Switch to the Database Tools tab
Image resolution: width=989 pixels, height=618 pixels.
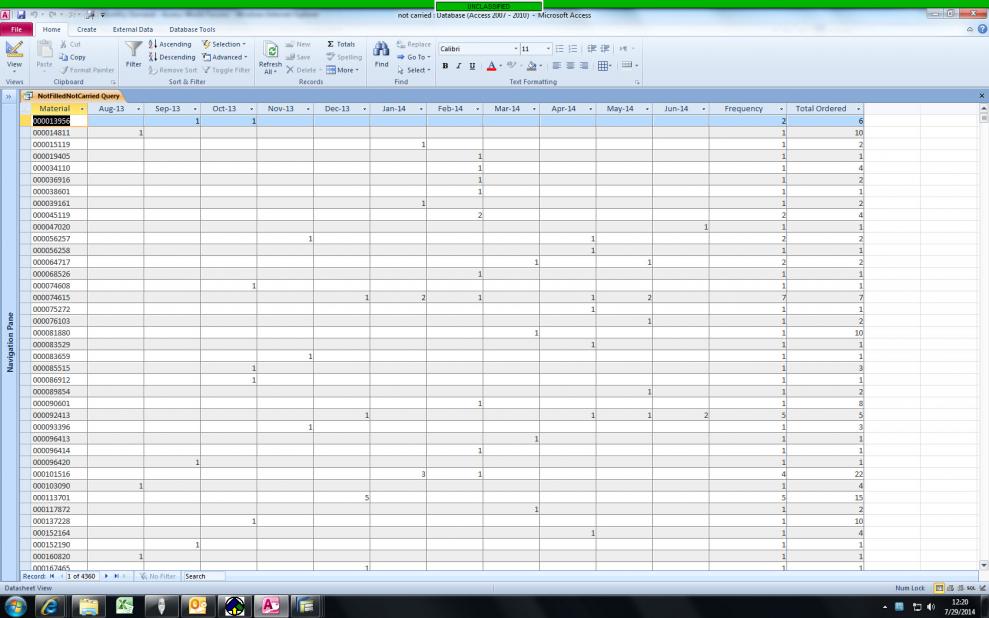(x=192, y=29)
